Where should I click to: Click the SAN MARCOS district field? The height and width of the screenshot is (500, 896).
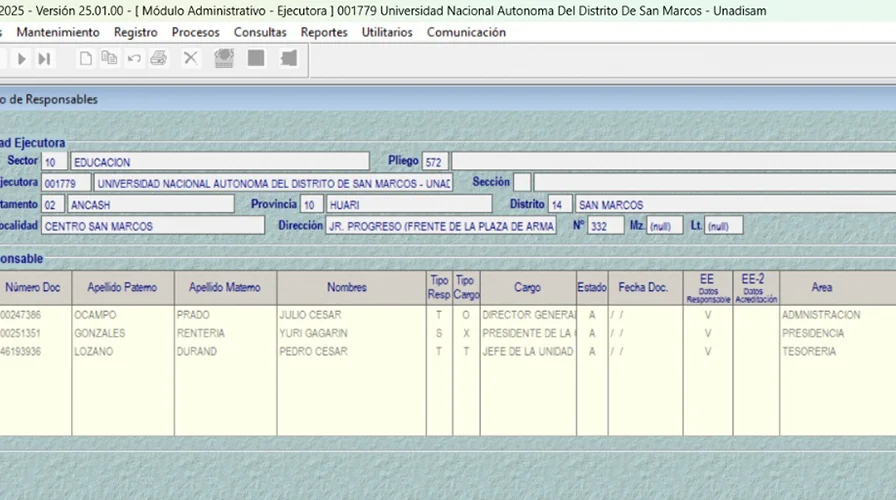point(735,205)
